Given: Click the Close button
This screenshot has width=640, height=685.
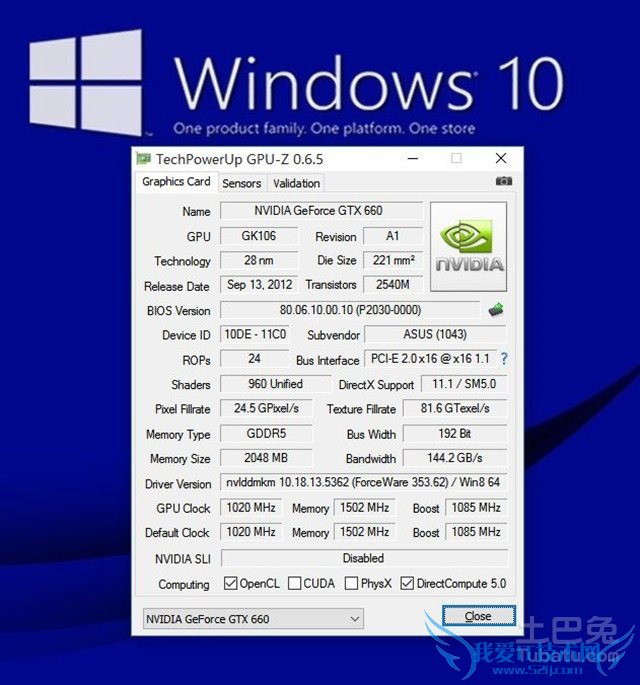Looking at the screenshot, I should coord(479,616).
